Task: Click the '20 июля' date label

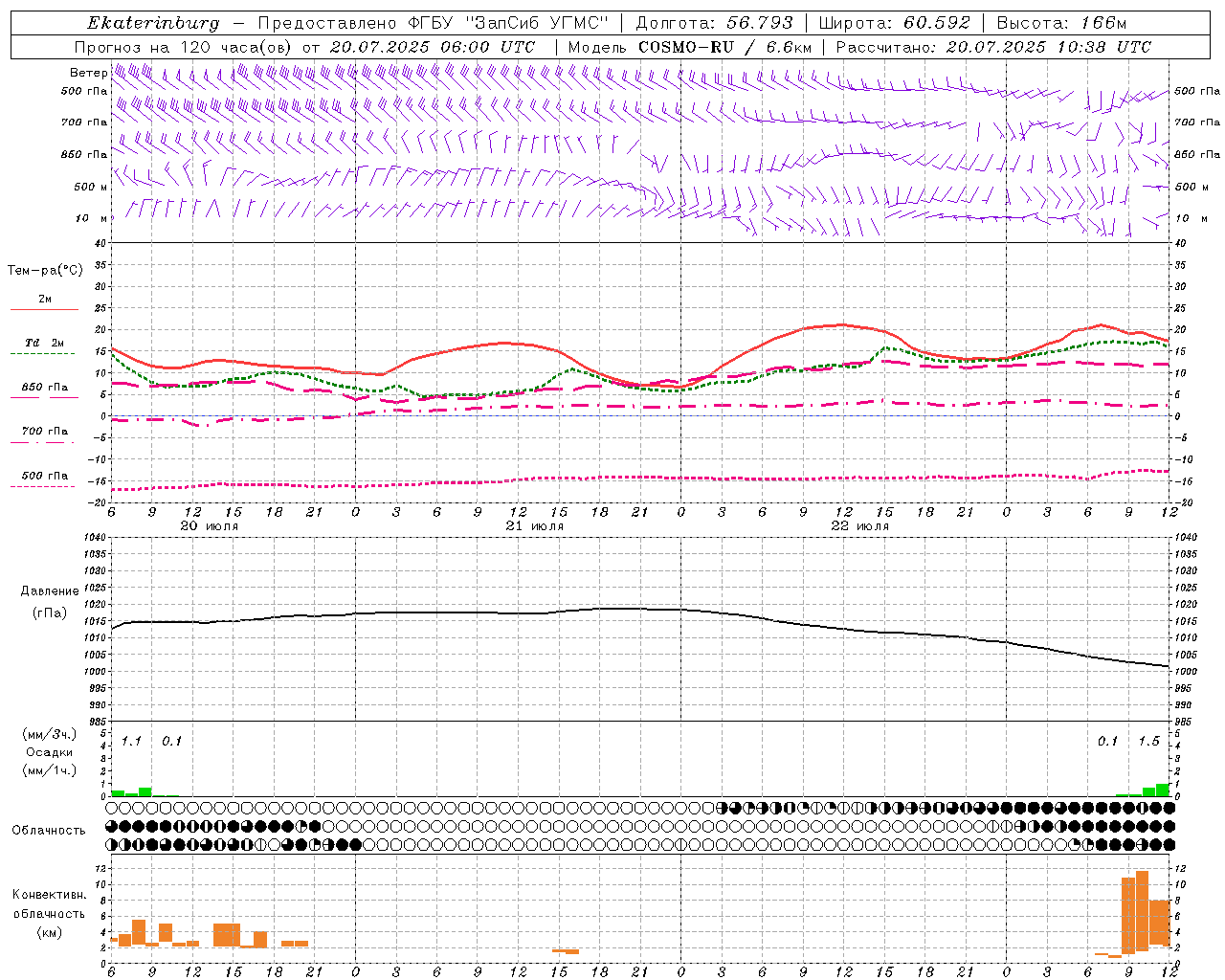Action: [210, 526]
